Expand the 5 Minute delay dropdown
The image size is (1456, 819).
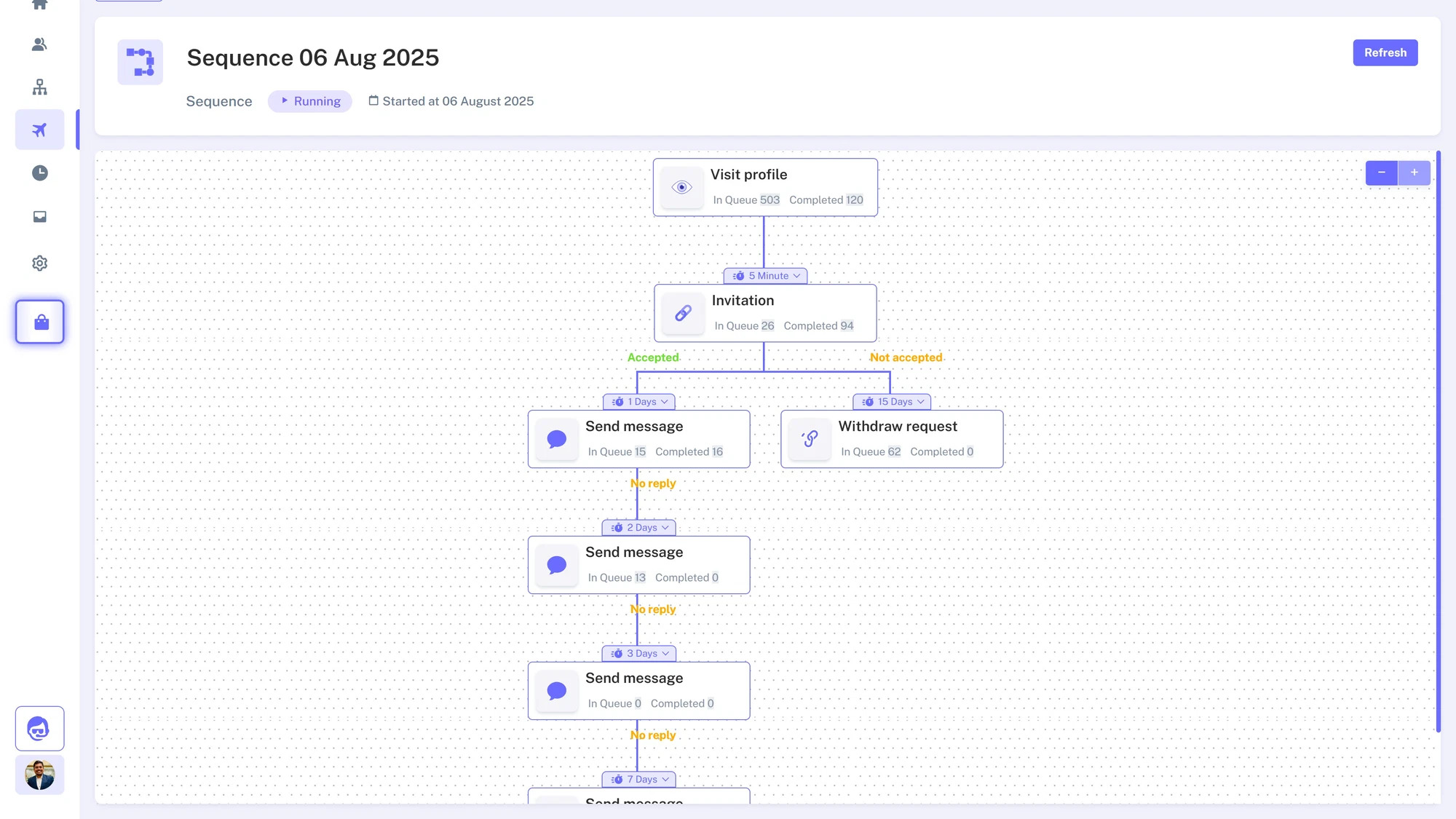click(765, 276)
